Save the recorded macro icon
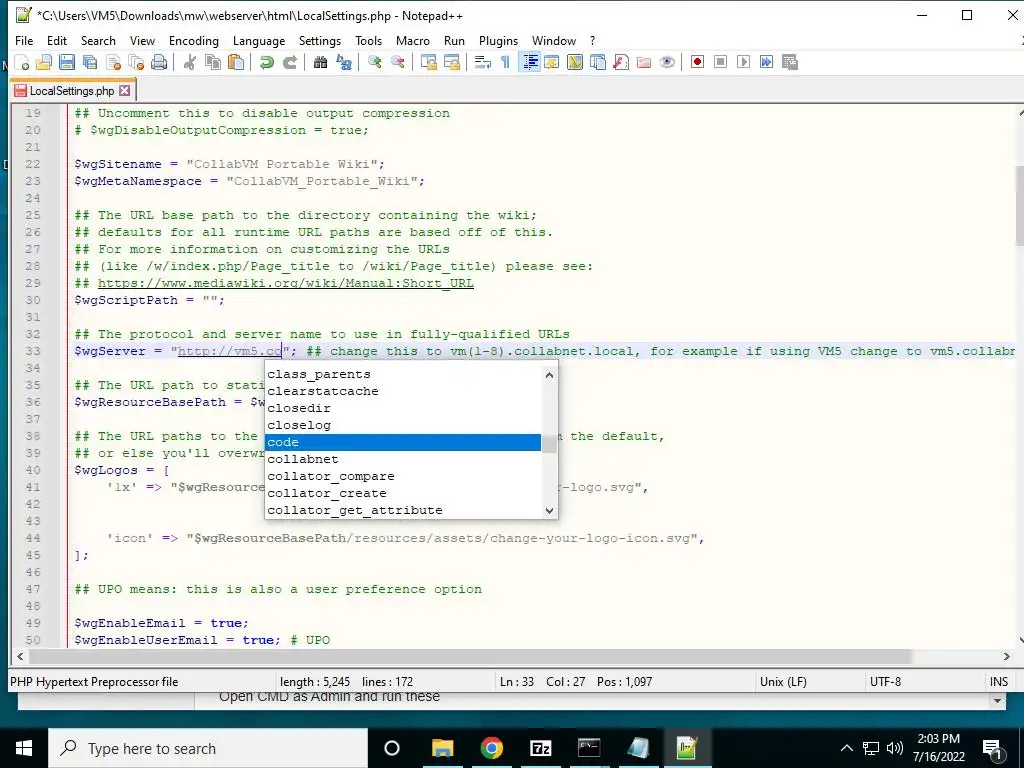Image resolution: width=1024 pixels, height=768 pixels. [x=790, y=62]
